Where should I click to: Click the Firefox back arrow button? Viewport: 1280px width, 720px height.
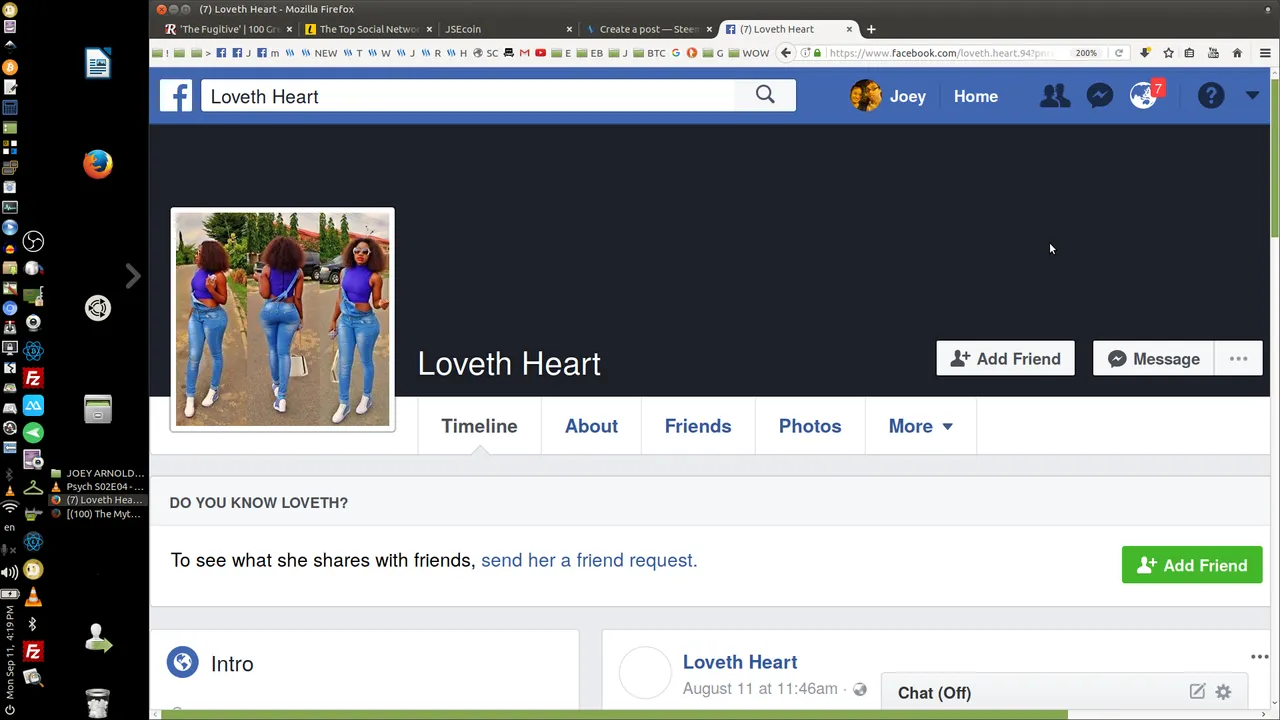tap(786, 53)
